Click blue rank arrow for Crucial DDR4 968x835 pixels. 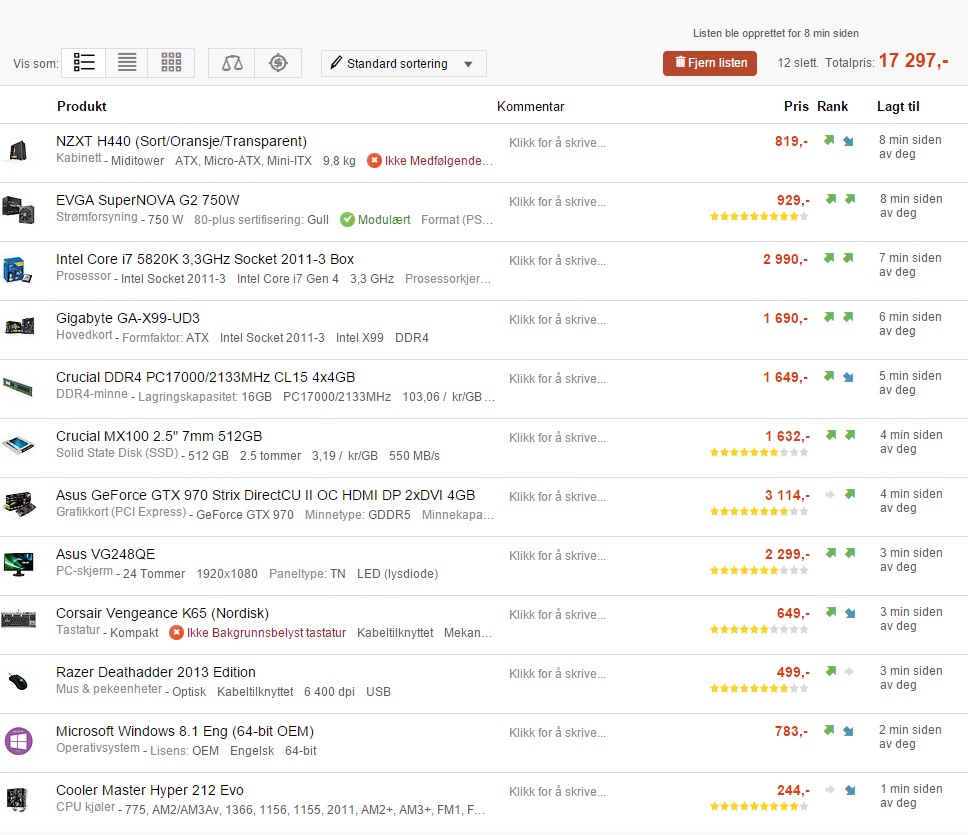[x=848, y=377]
